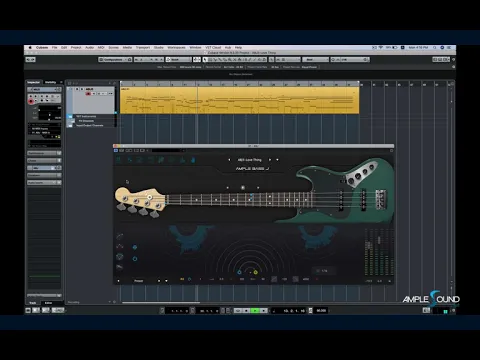Open the third teal panel icon in Ample Bass
The height and width of the screenshot is (360, 480).
pyautogui.click(x=140, y=160)
